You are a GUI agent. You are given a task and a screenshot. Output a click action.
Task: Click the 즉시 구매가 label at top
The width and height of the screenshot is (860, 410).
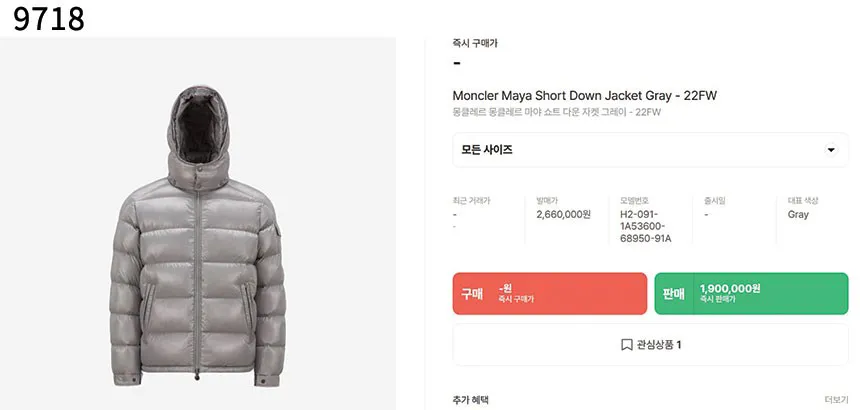475,43
